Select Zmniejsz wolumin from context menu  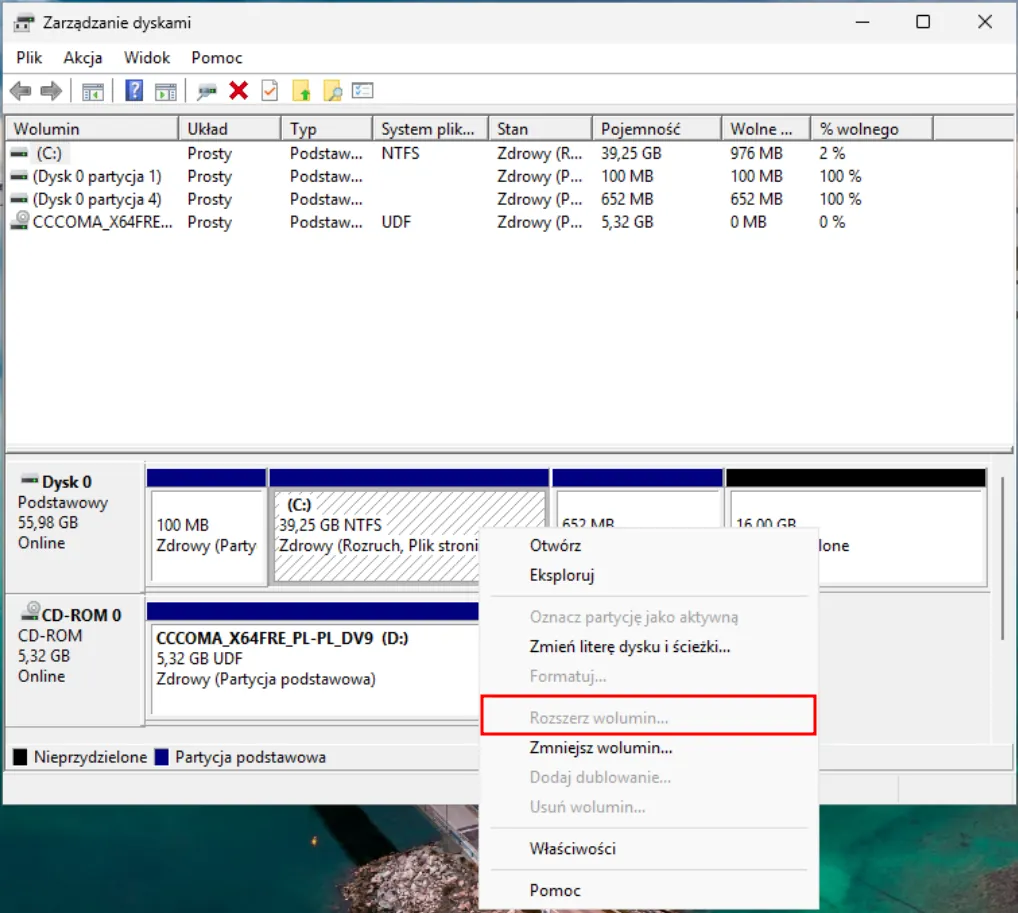click(600, 747)
